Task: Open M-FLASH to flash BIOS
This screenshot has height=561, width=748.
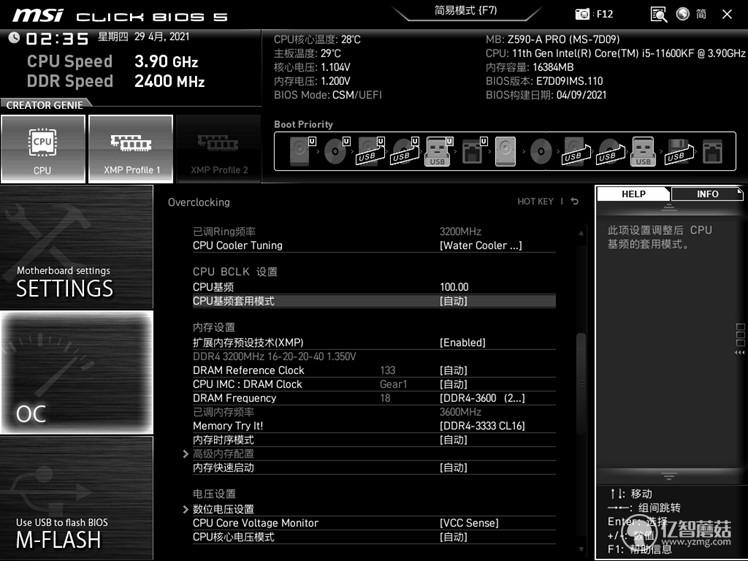Action: [x=76, y=498]
